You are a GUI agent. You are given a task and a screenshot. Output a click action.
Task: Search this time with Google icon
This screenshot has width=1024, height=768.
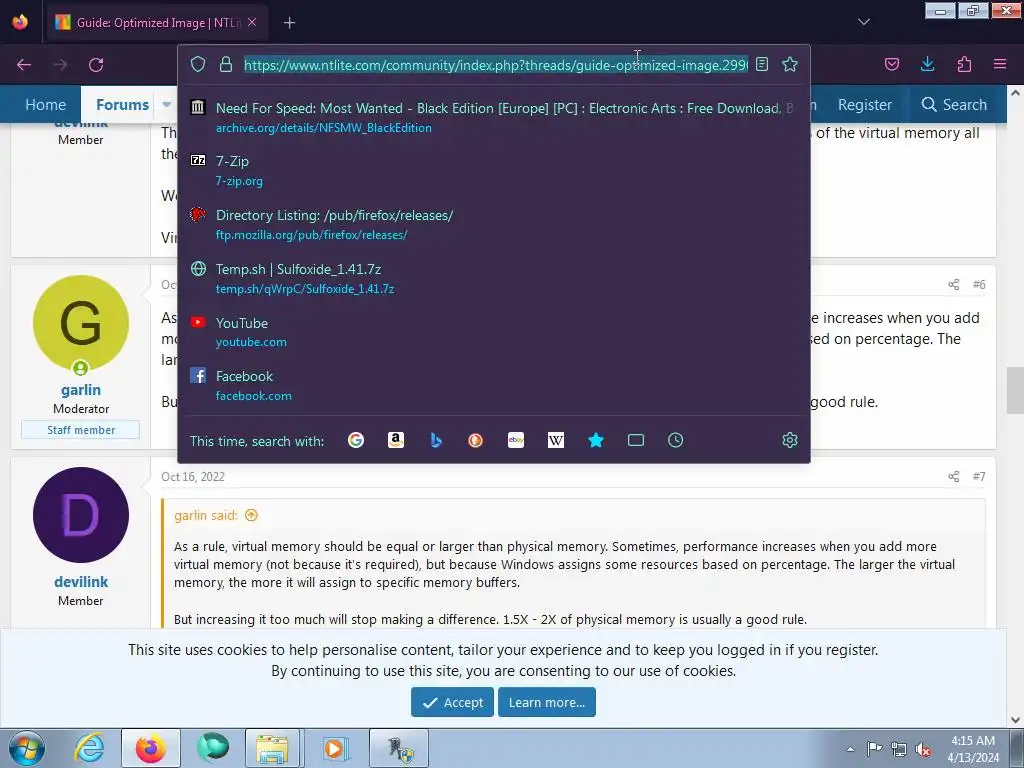(x=356, y=440)
